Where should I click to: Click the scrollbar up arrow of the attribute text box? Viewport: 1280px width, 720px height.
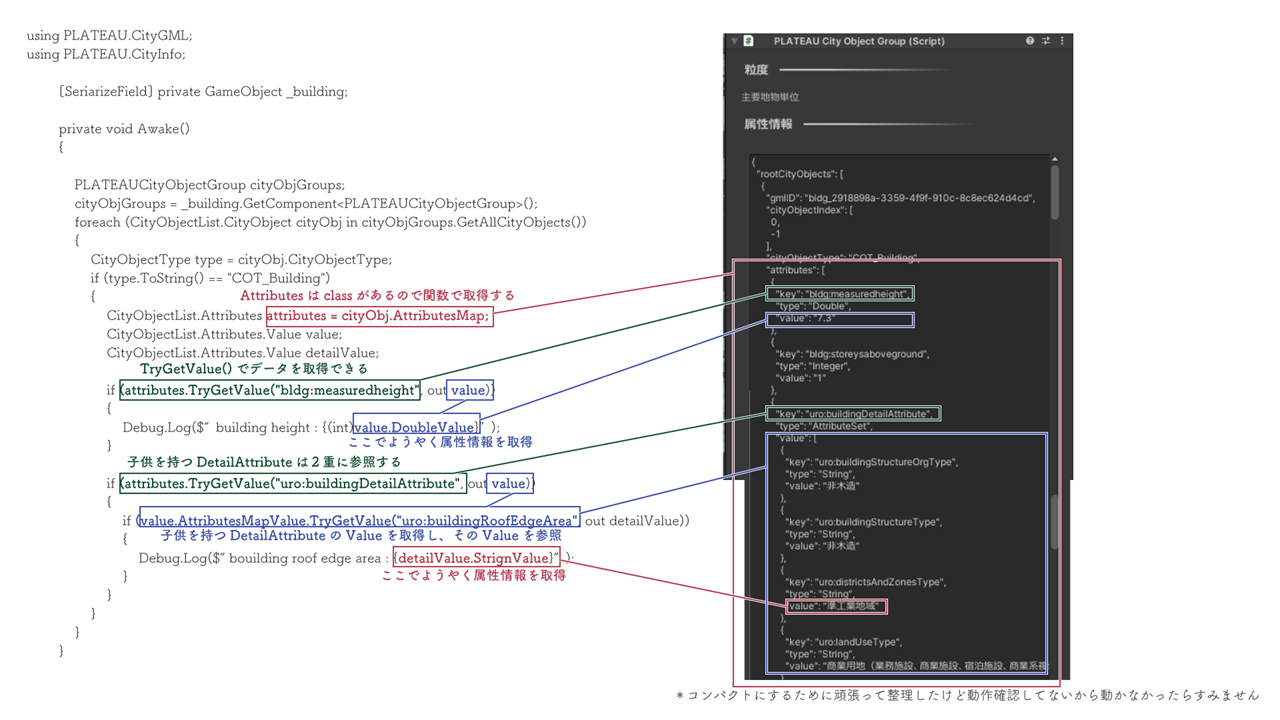click(1054, 160)
